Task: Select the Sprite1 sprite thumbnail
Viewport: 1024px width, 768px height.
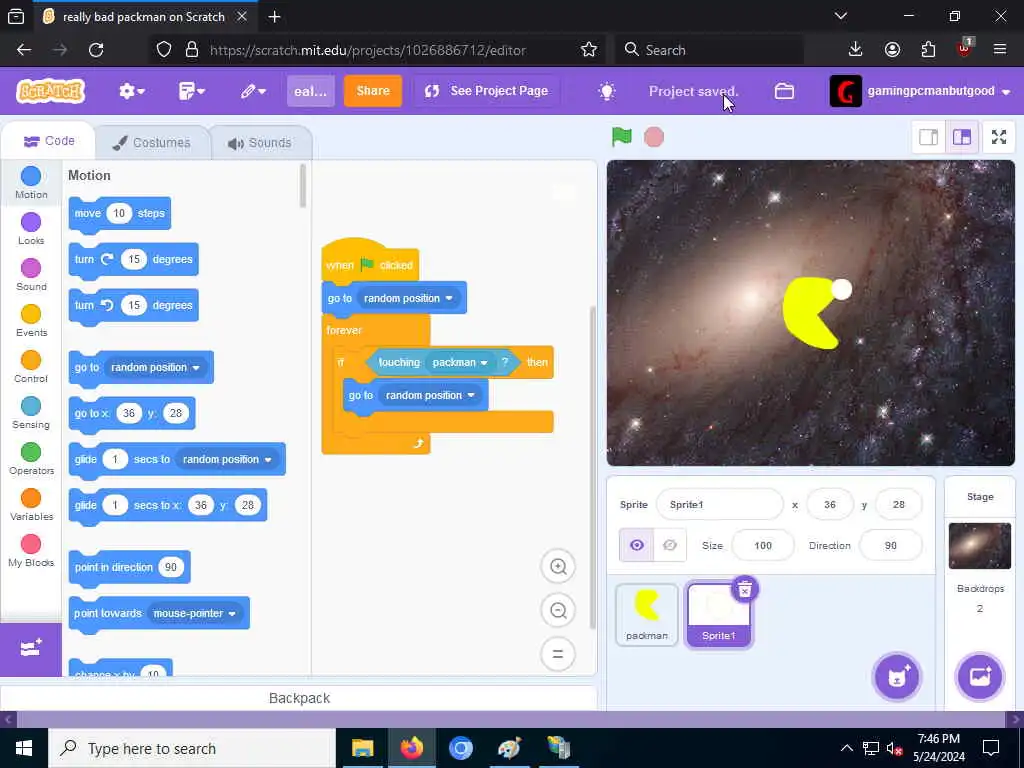Action: pyautogui.click(x=718, y=615)
